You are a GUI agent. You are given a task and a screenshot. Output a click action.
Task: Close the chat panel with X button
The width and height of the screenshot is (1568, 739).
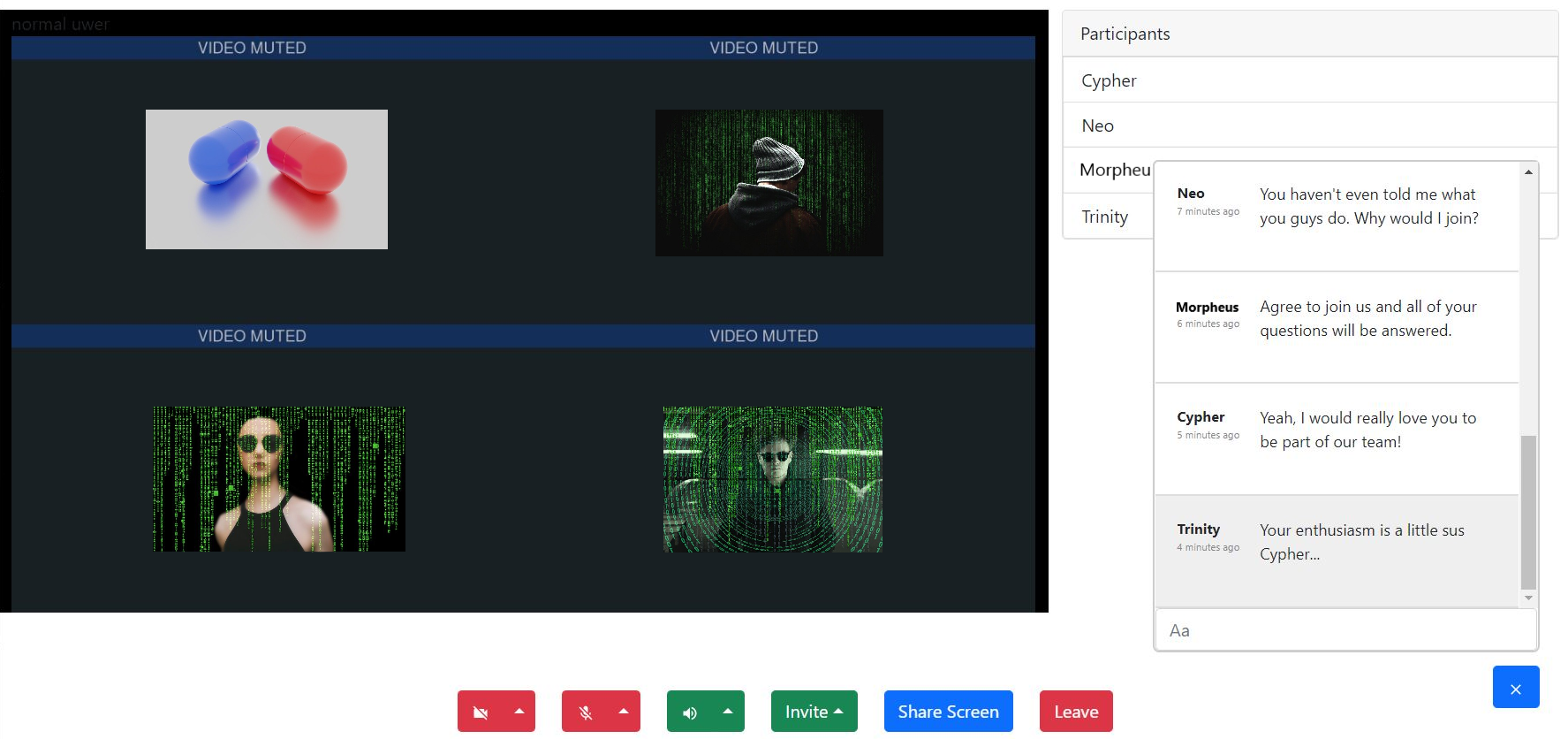pos(1516,688)
